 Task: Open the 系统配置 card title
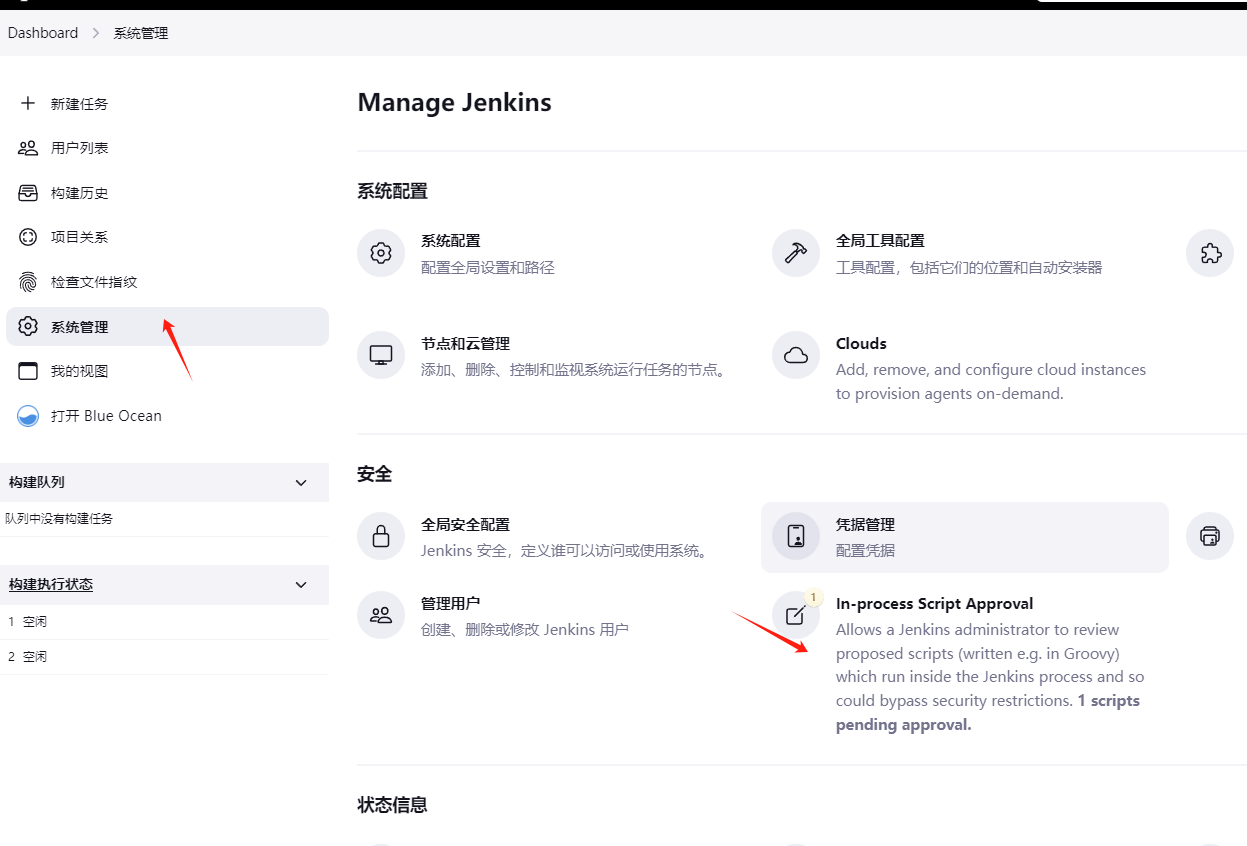pos(450,241)
